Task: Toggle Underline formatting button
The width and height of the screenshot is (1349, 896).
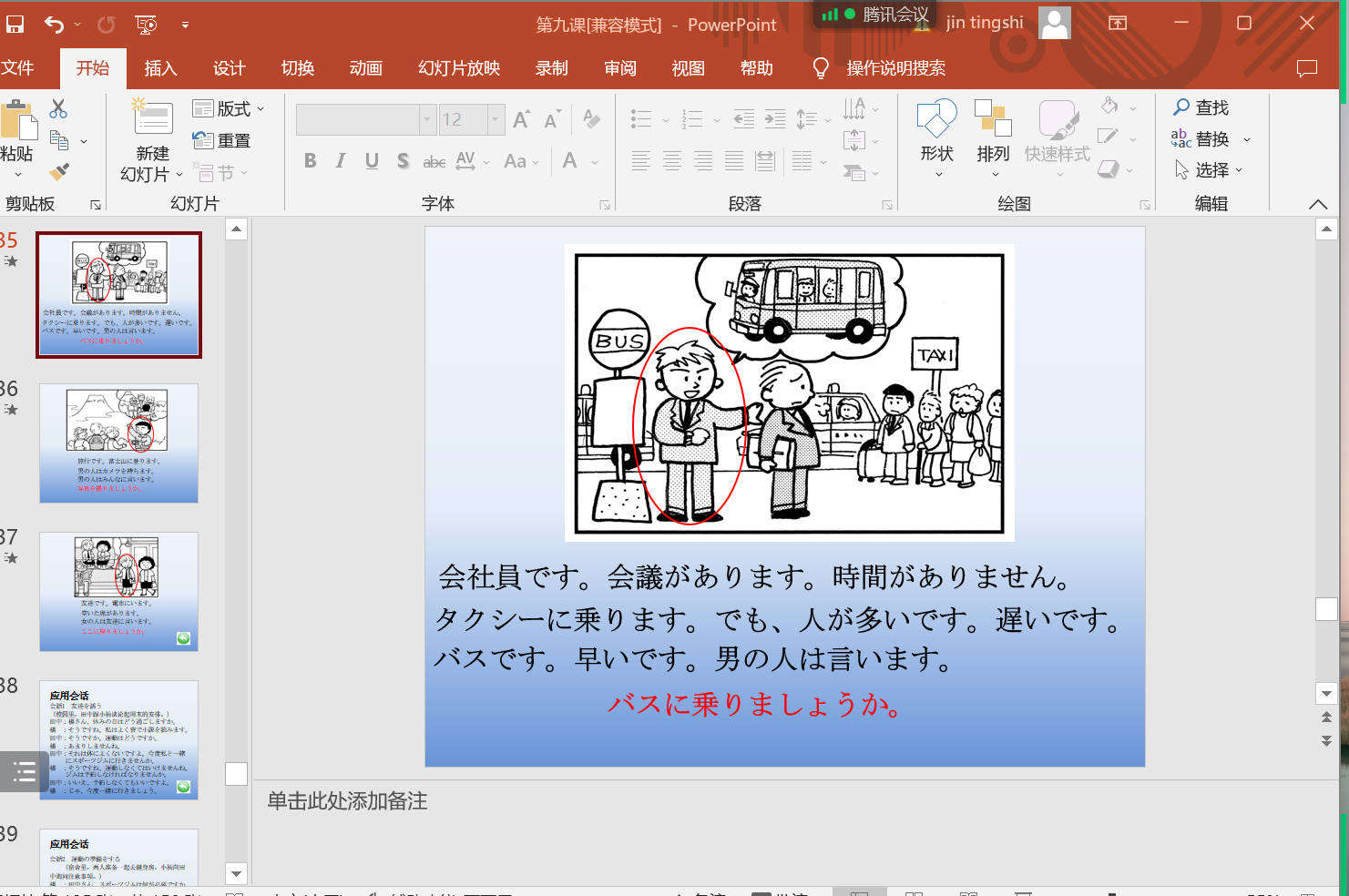Action: point(372,161)
